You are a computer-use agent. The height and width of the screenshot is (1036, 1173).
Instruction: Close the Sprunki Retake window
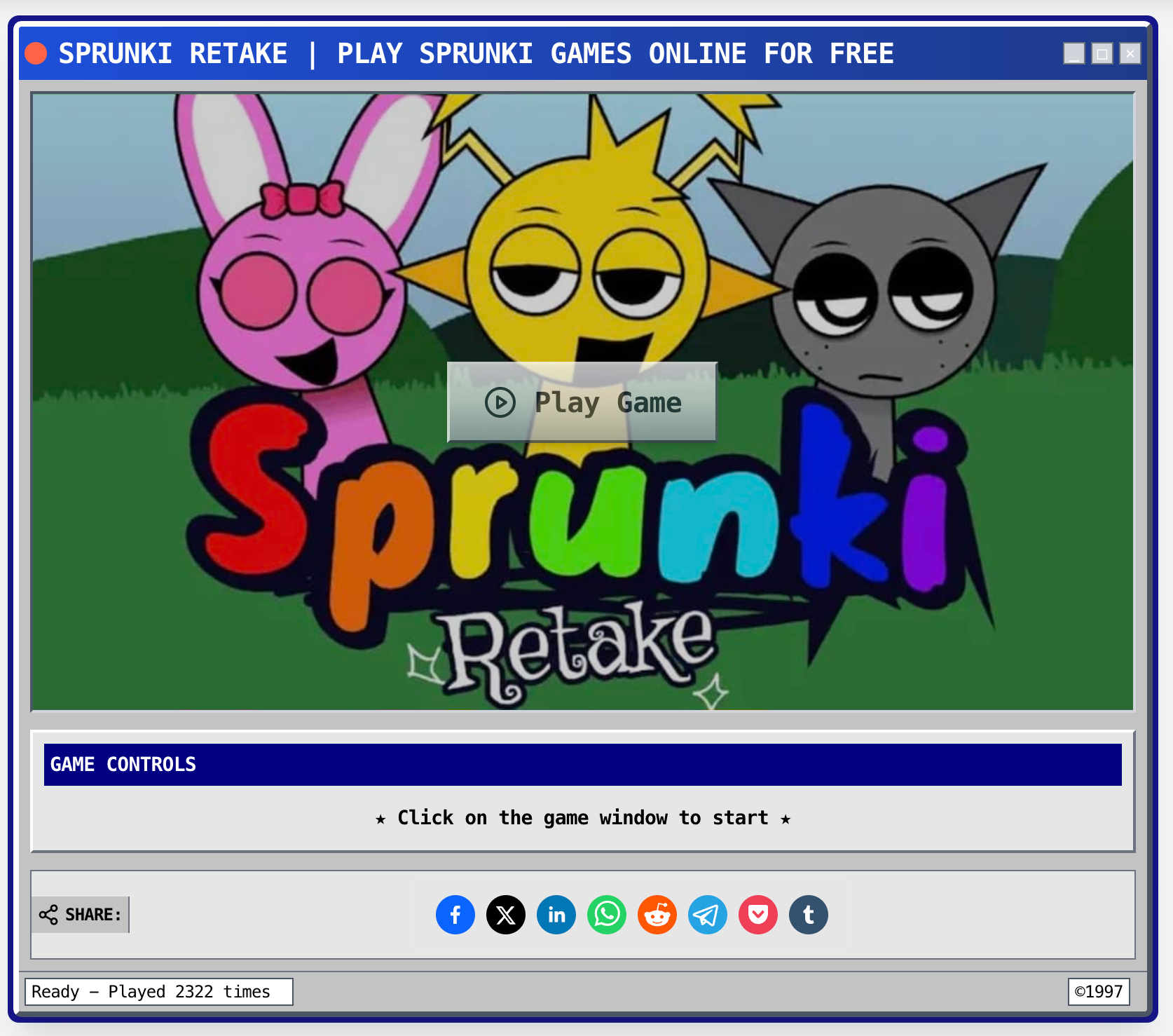pos(1130,53)
